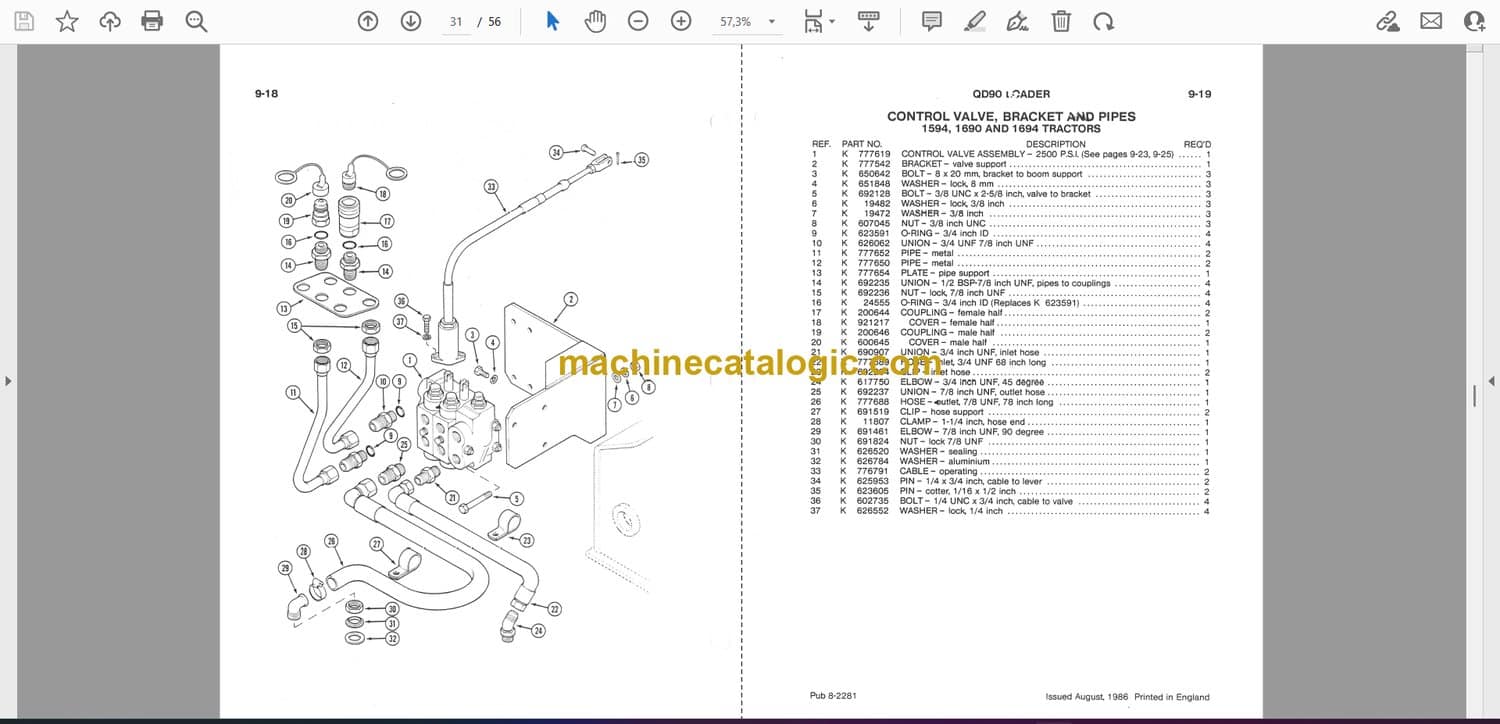Save the PDF file
Screen dimensions: 1500x724
(24, 21)
